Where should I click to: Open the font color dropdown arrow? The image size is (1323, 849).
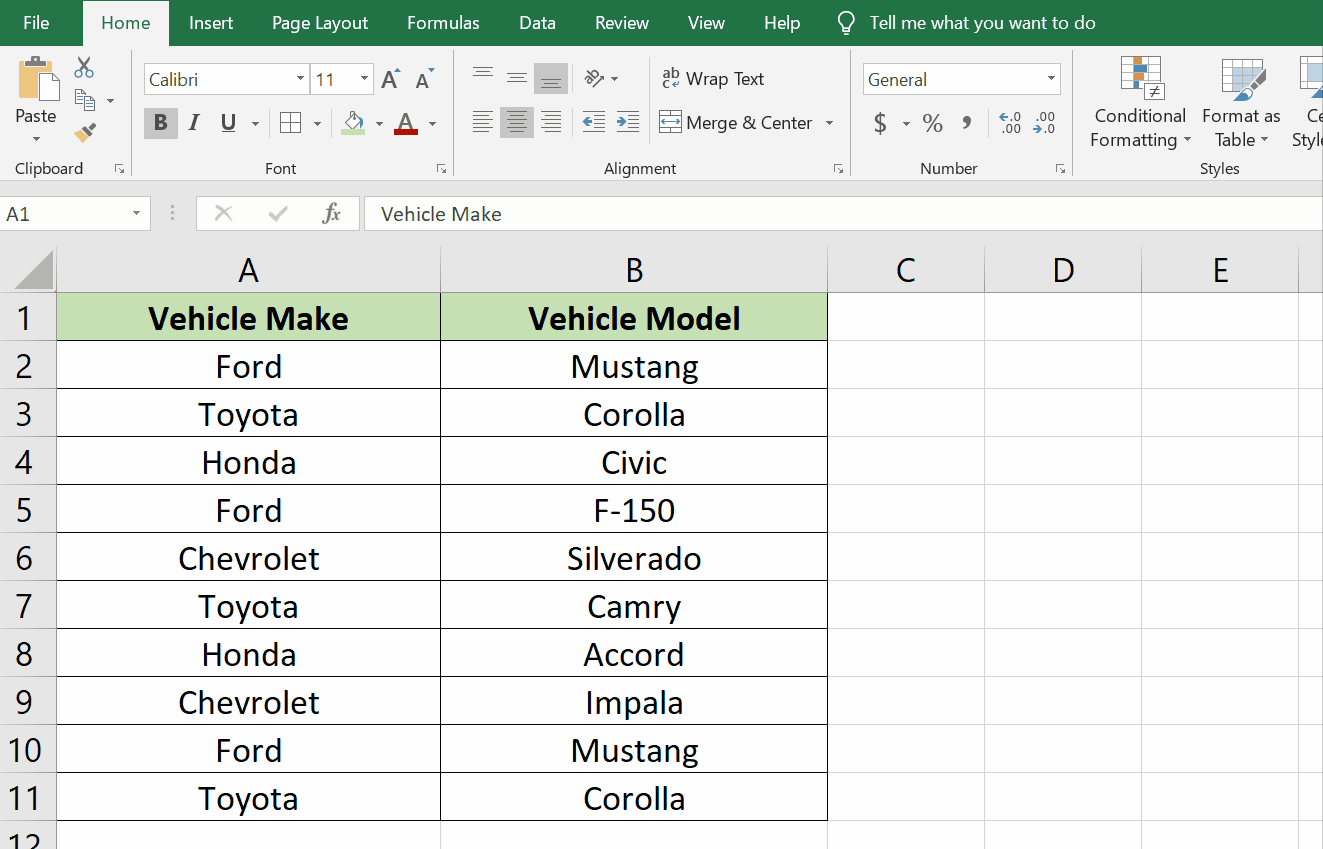click(x=432, y=124)
